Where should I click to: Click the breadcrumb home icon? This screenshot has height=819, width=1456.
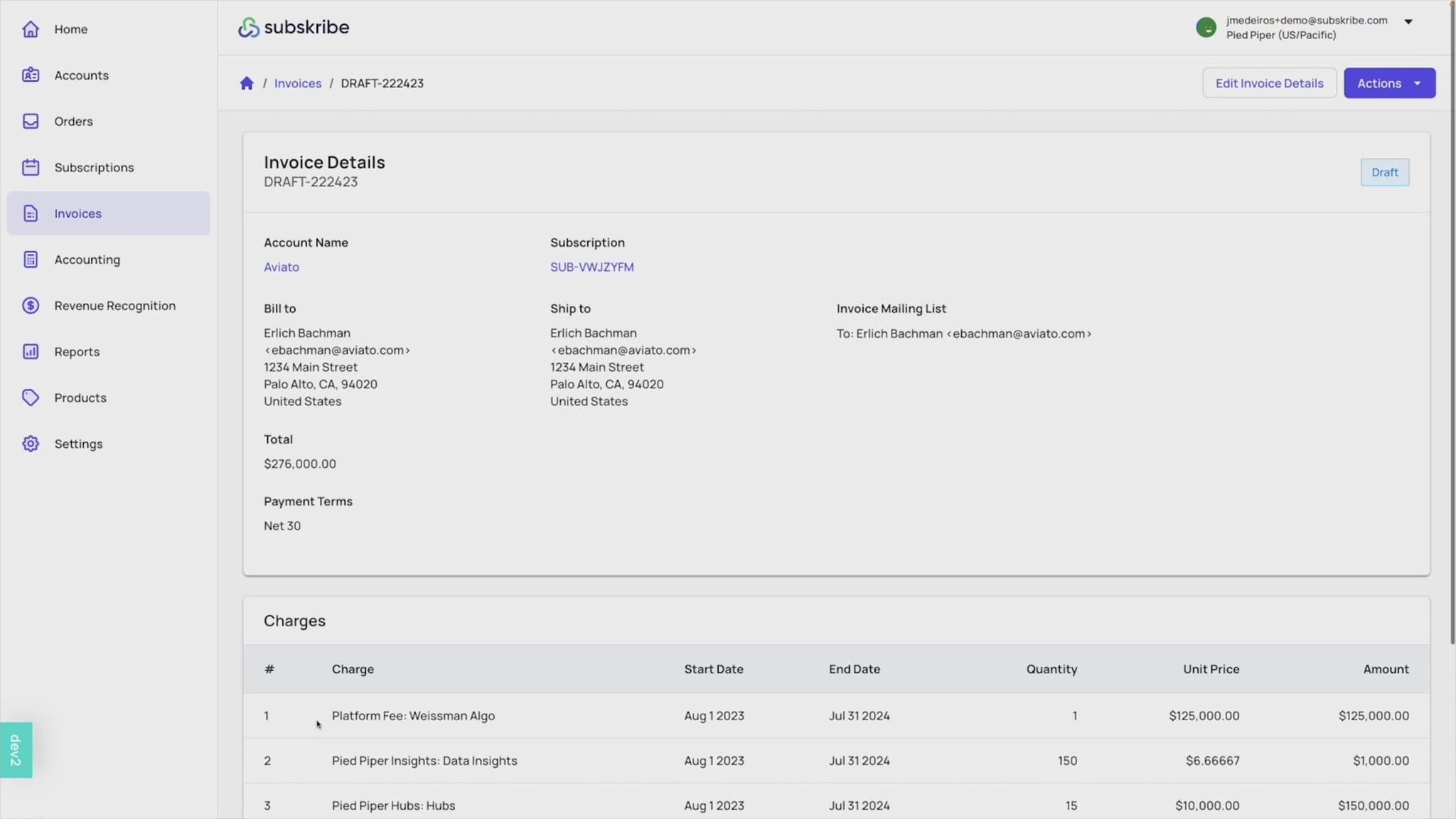pyautogui.click(x=247, y=83)
